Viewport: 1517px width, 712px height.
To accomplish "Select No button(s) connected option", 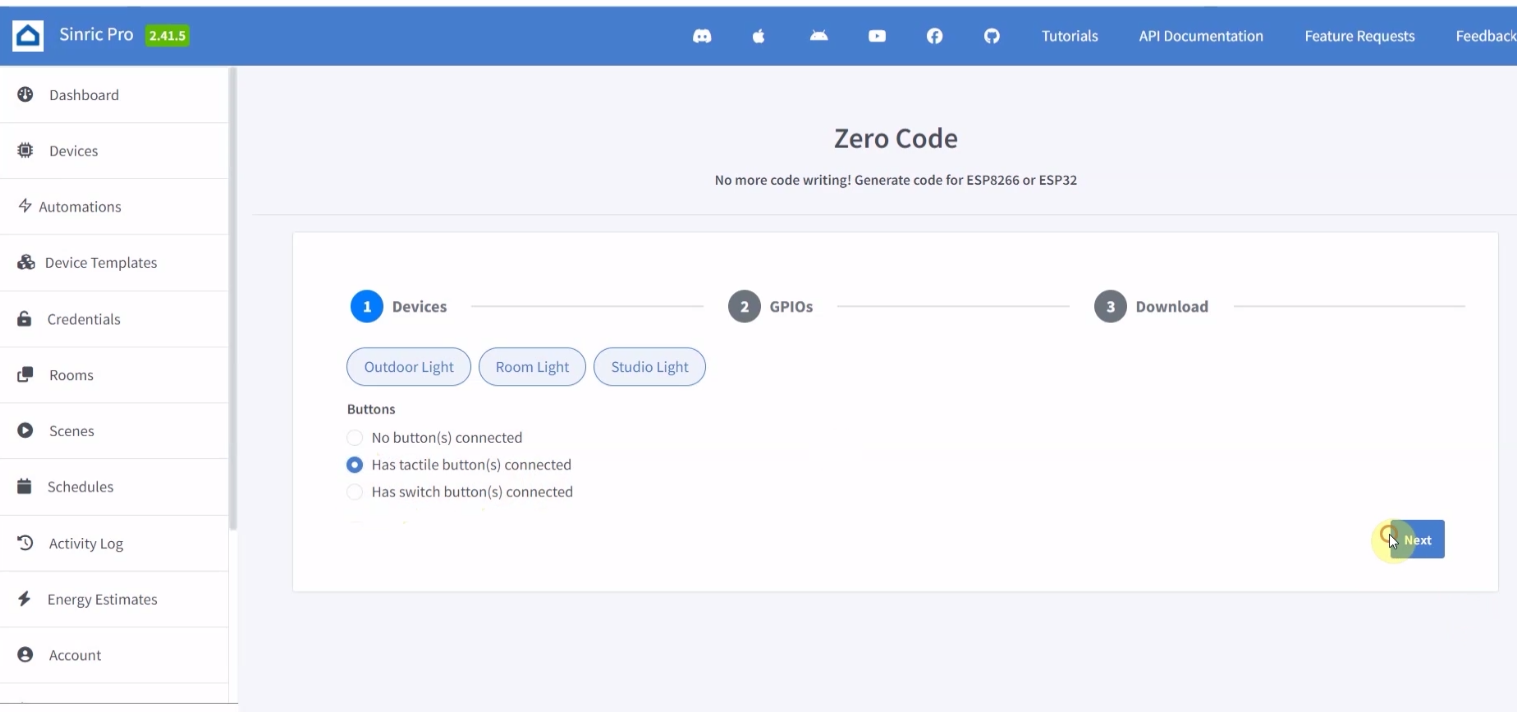I will 355,437.
